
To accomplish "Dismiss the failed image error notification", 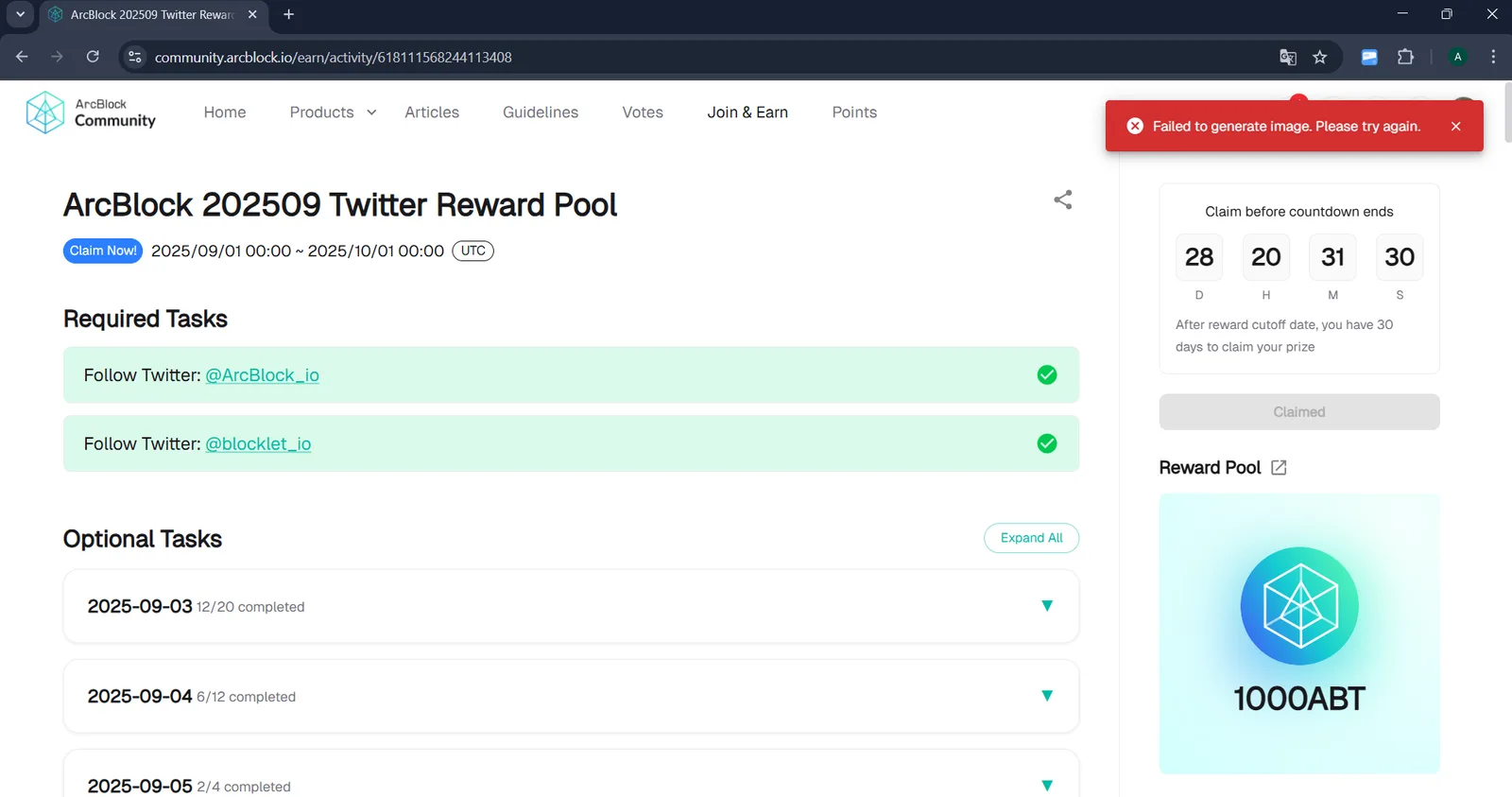I will (x=1455, y=126).
